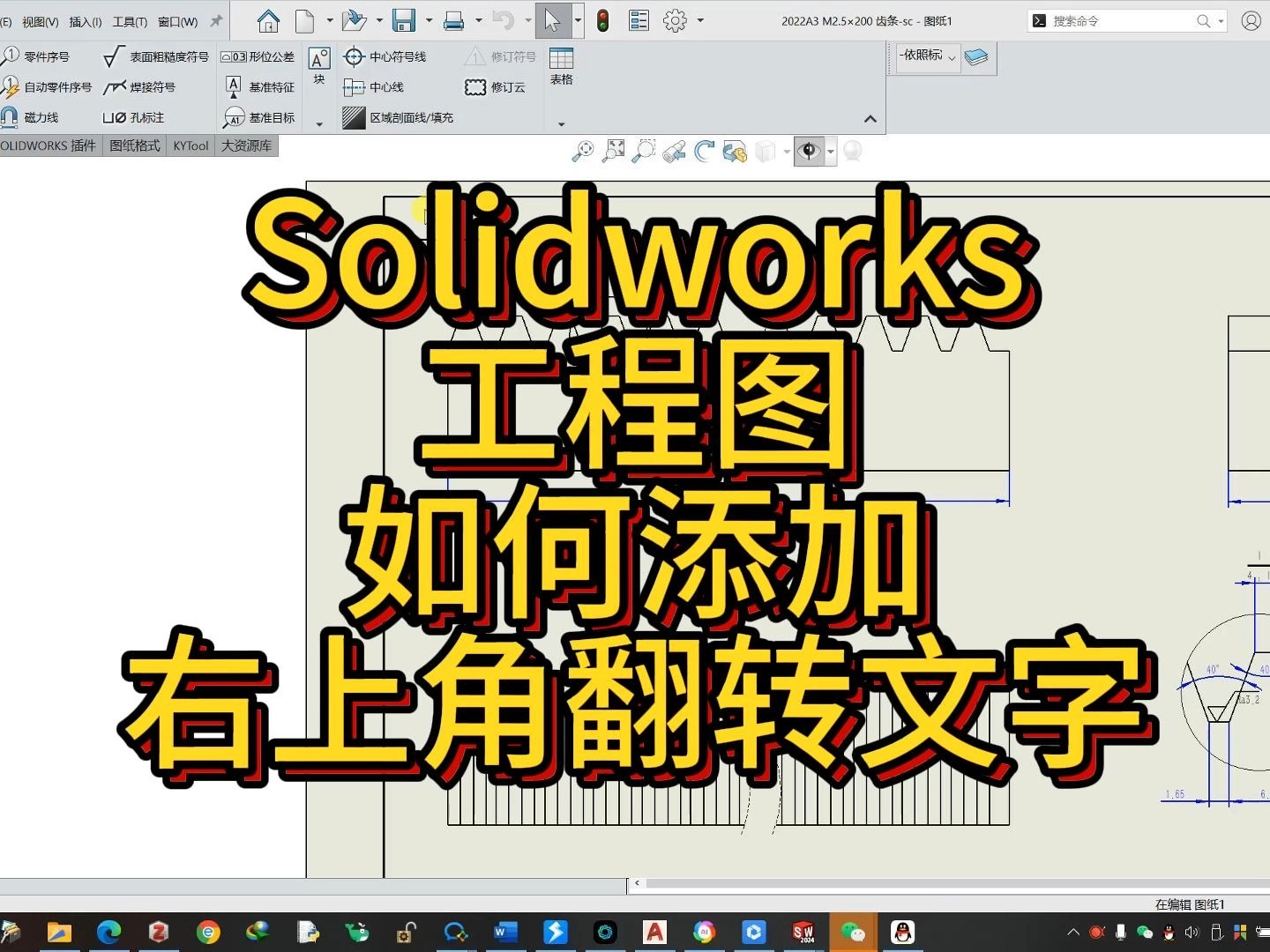Click the KYTool tab button
This screenshot has height=952, width=1270.
tap(190, 145)
